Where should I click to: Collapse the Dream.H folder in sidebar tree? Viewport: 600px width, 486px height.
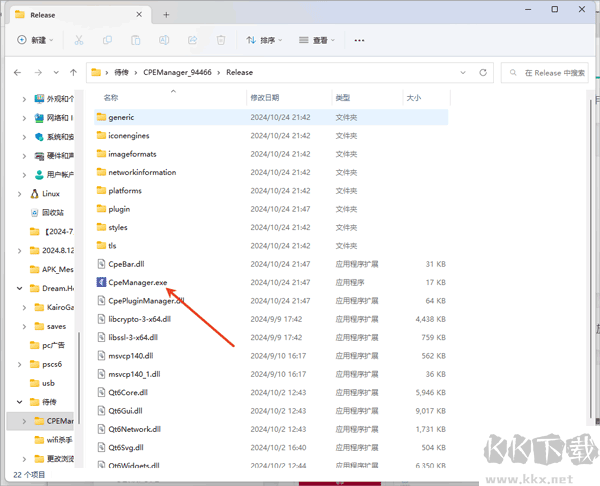24,288
